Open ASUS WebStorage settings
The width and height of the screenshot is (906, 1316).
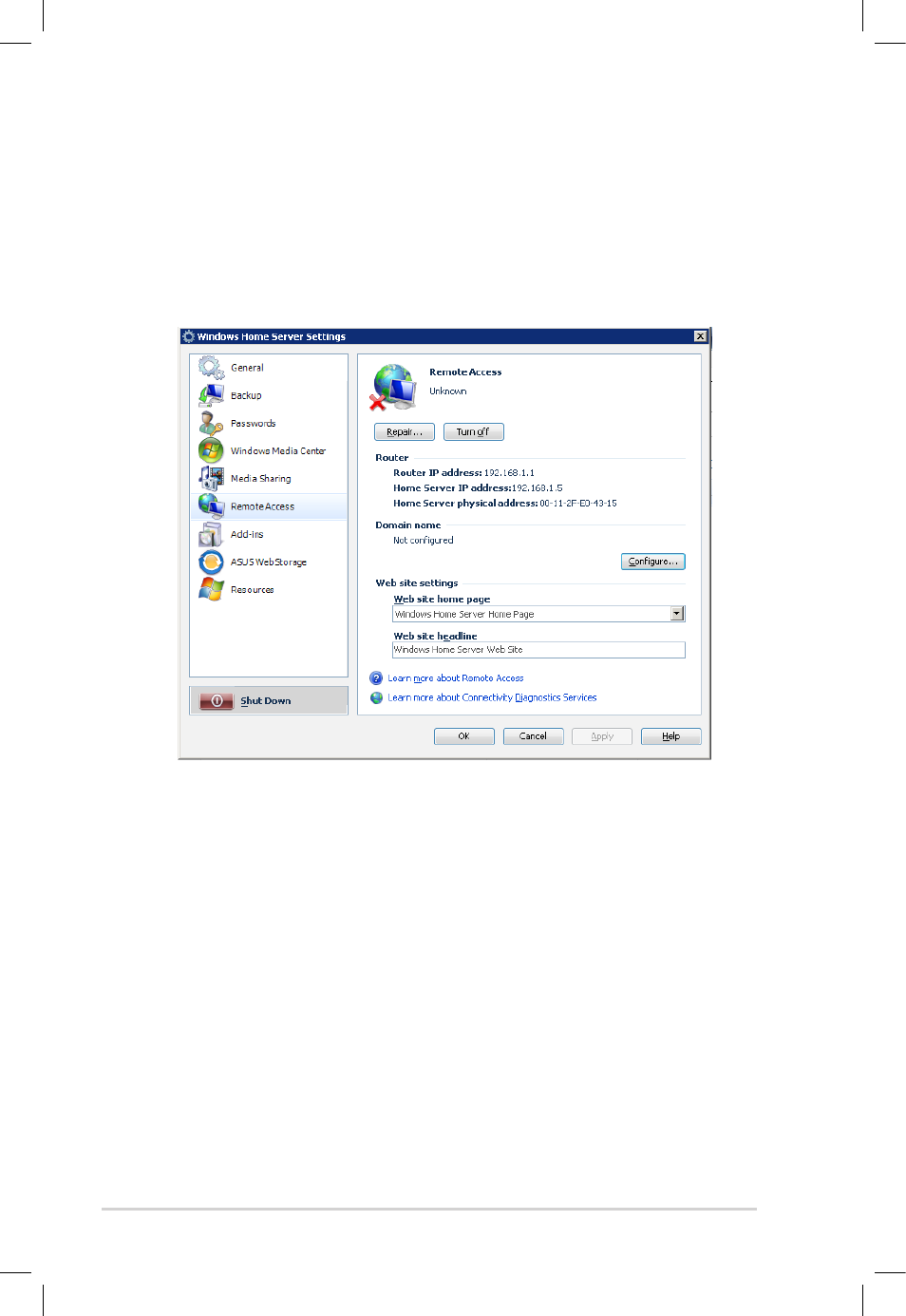269,562
